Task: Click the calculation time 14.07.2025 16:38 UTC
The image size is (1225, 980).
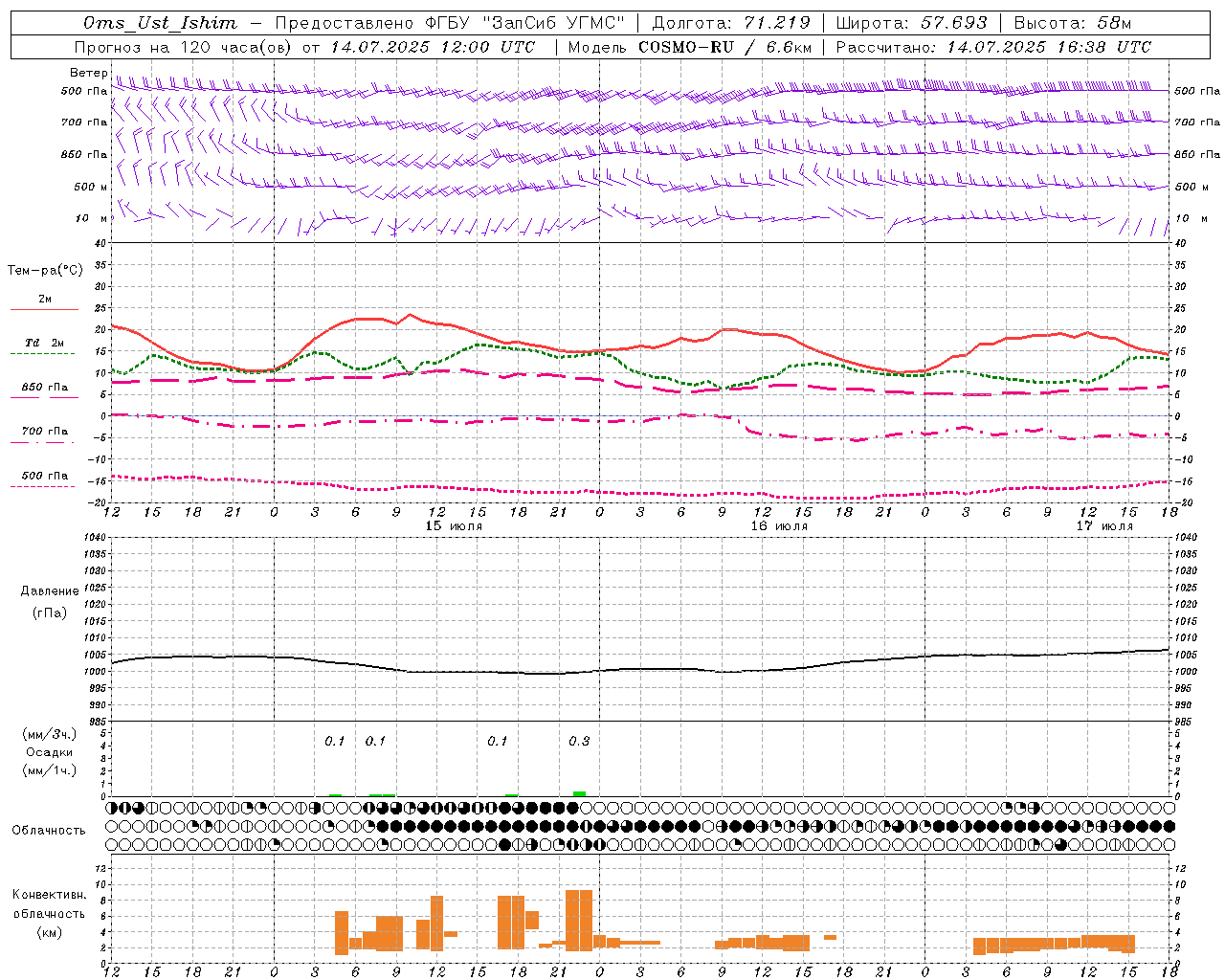Action: tap(1049, 47)
